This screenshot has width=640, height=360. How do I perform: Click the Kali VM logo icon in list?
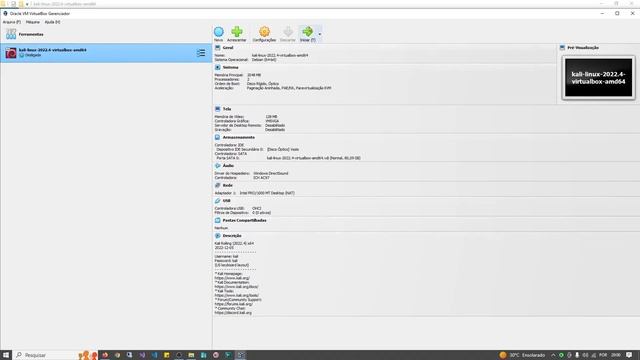(x=11, y=53)
